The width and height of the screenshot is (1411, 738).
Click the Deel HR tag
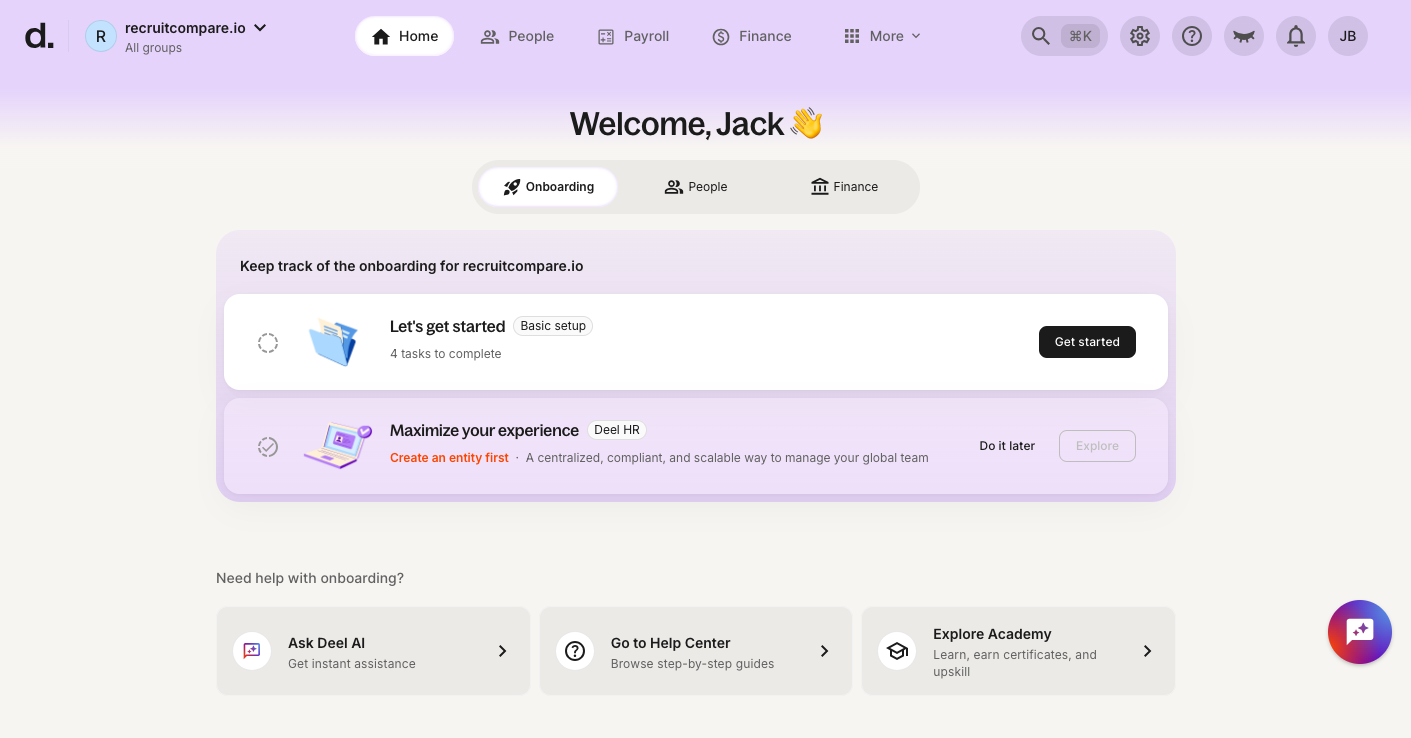(617, 430)
